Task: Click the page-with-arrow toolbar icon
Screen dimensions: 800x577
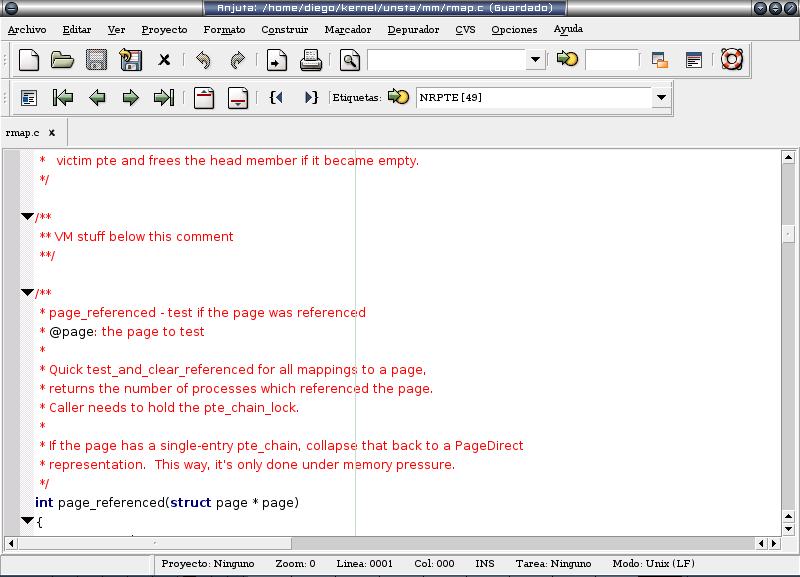Action: [x=277, y=60]
